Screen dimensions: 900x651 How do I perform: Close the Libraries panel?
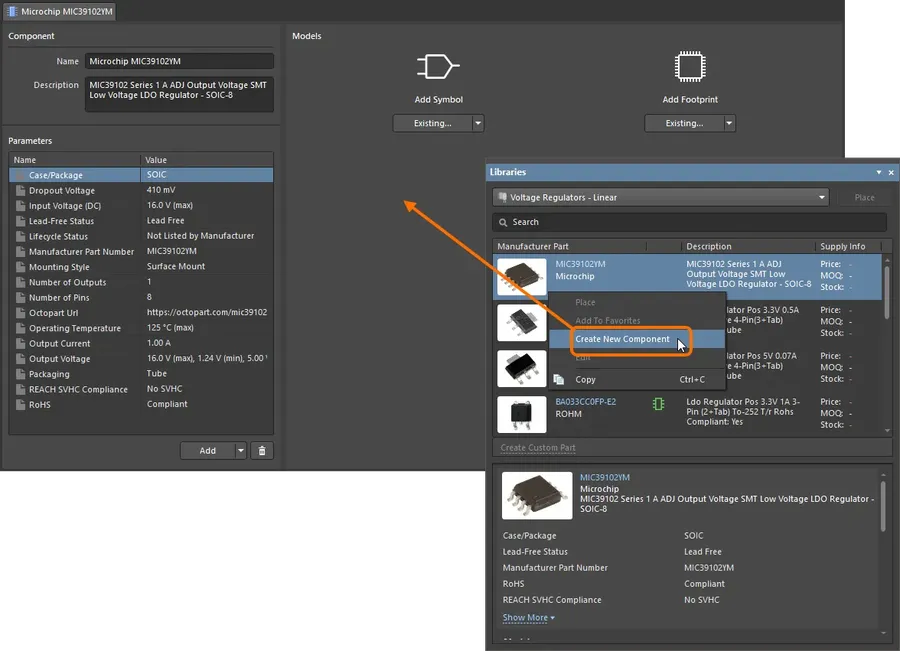coord(891,172)
